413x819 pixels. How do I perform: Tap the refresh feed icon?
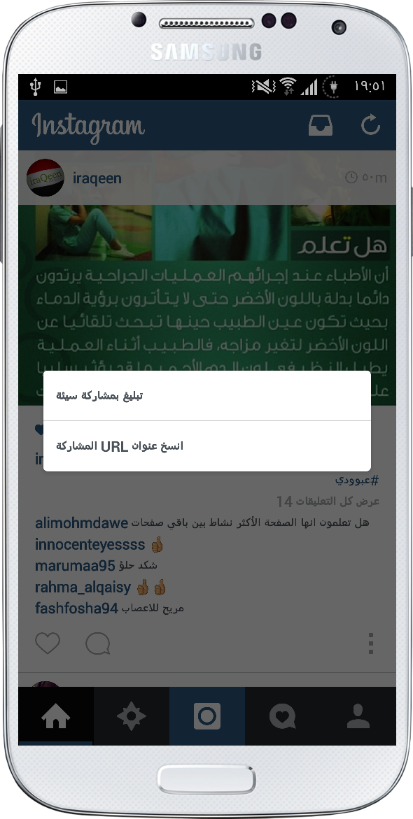pyautogui.click(x=371, y=125)
